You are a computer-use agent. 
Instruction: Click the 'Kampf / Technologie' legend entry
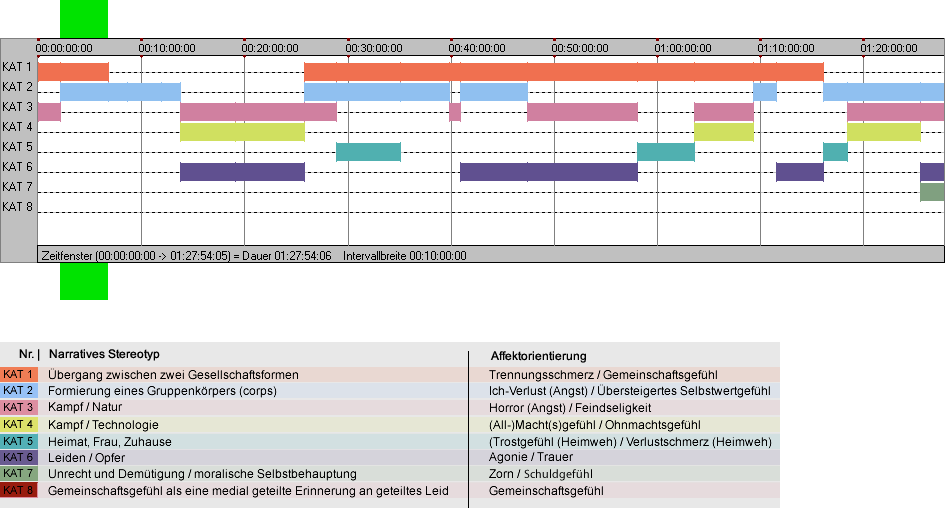[103, 424]
